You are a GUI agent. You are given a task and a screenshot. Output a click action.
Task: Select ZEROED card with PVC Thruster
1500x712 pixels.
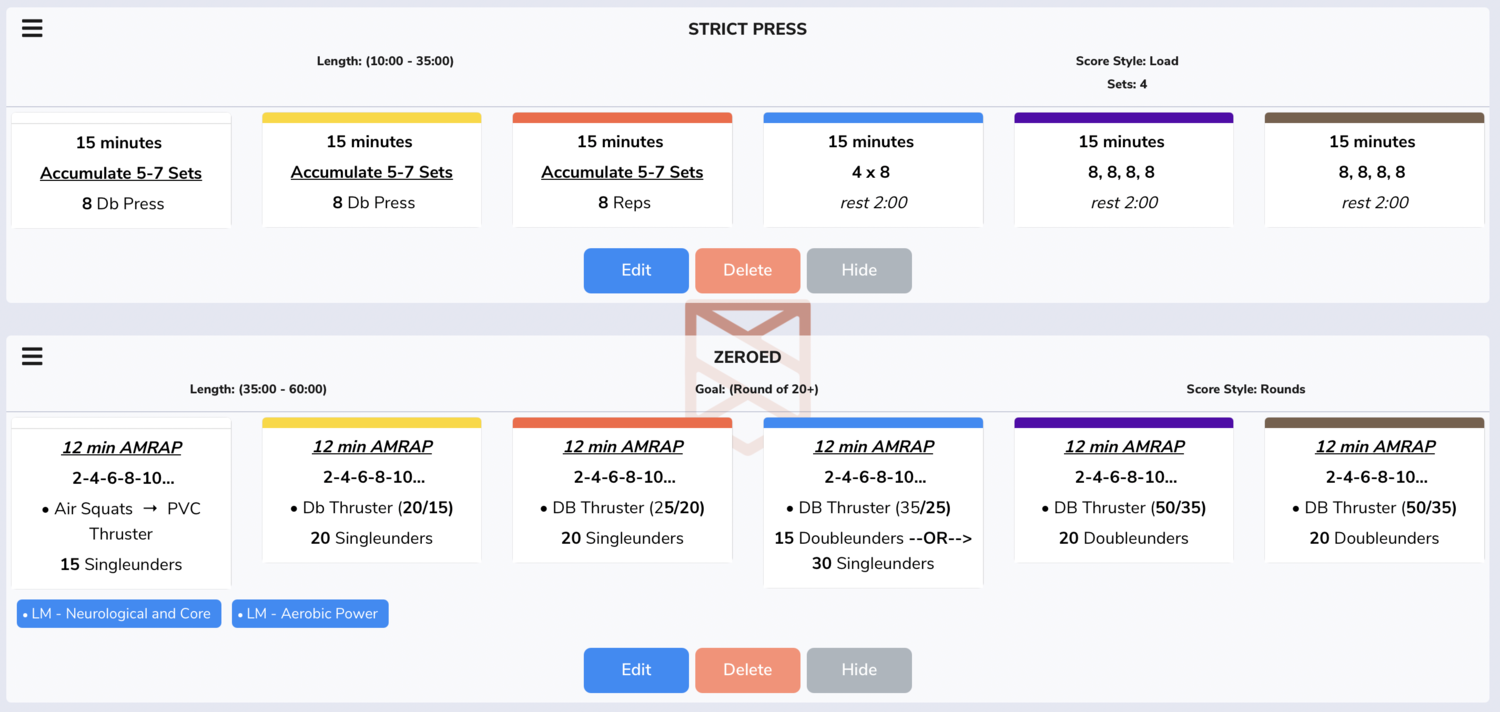[x=121, y=502]
